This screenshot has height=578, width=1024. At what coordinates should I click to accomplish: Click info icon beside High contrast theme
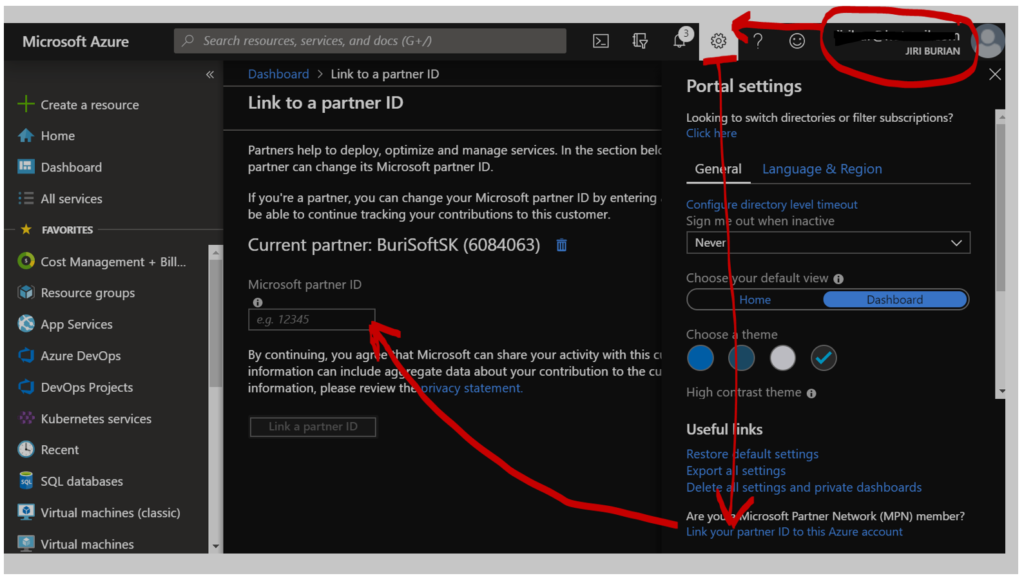point(811,393)
